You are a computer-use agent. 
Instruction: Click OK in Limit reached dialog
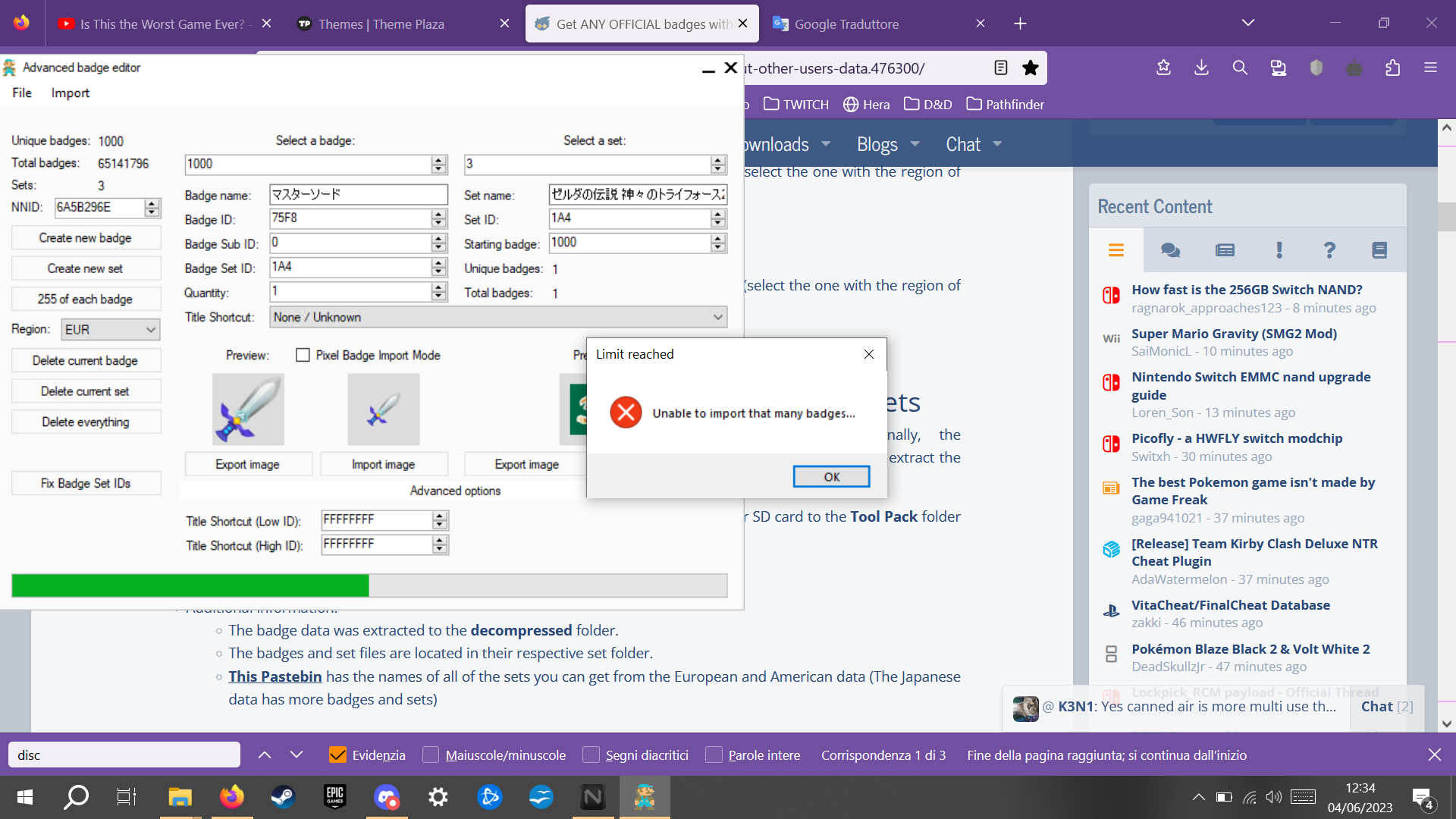pos(831,476)
